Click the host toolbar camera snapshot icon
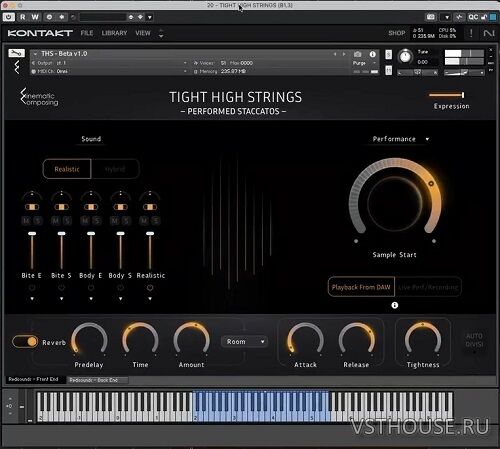The width and height of the screenshot is (500, 449). pos(431,17)
